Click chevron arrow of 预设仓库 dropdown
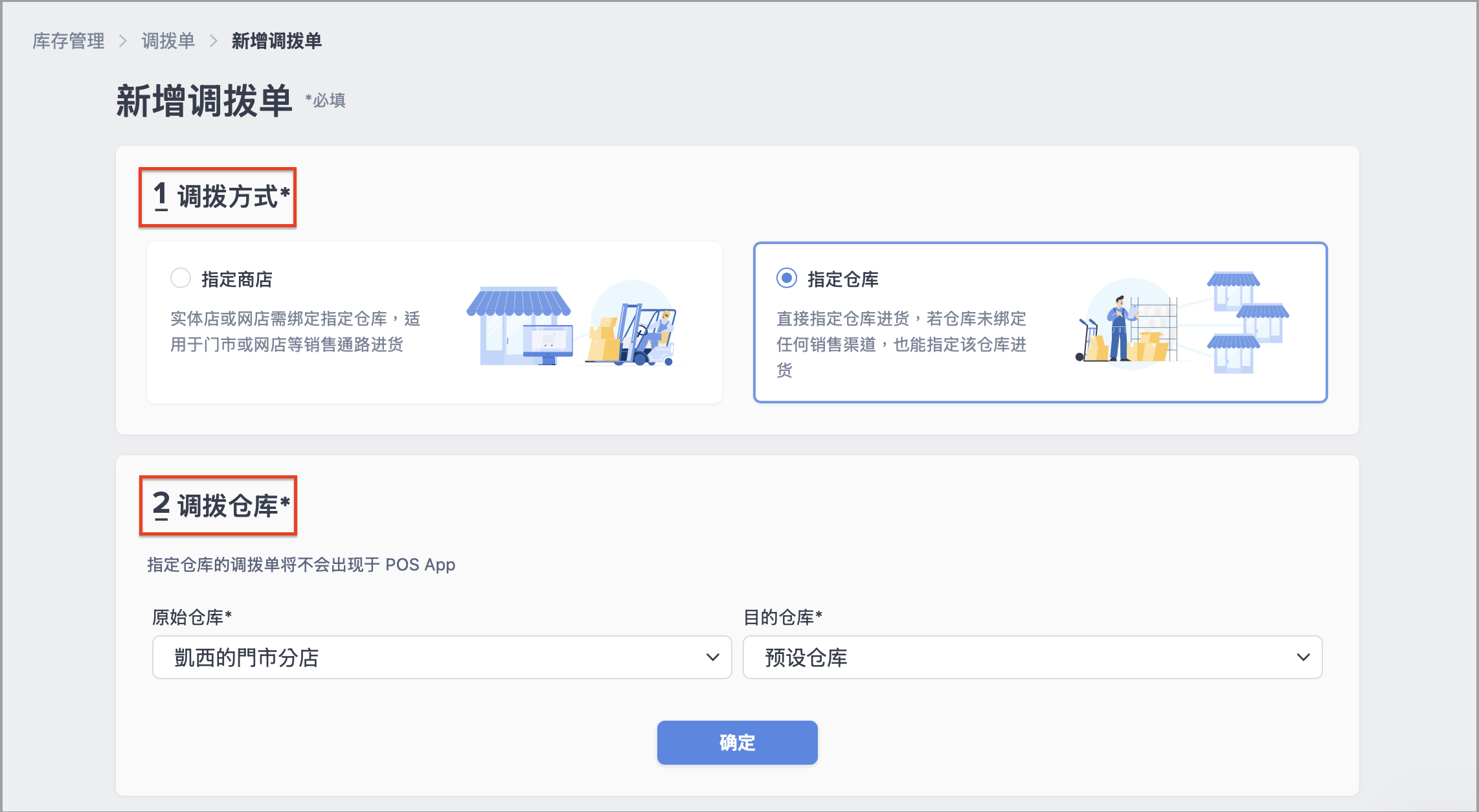1479x812 pixels. coord(1303,657)
